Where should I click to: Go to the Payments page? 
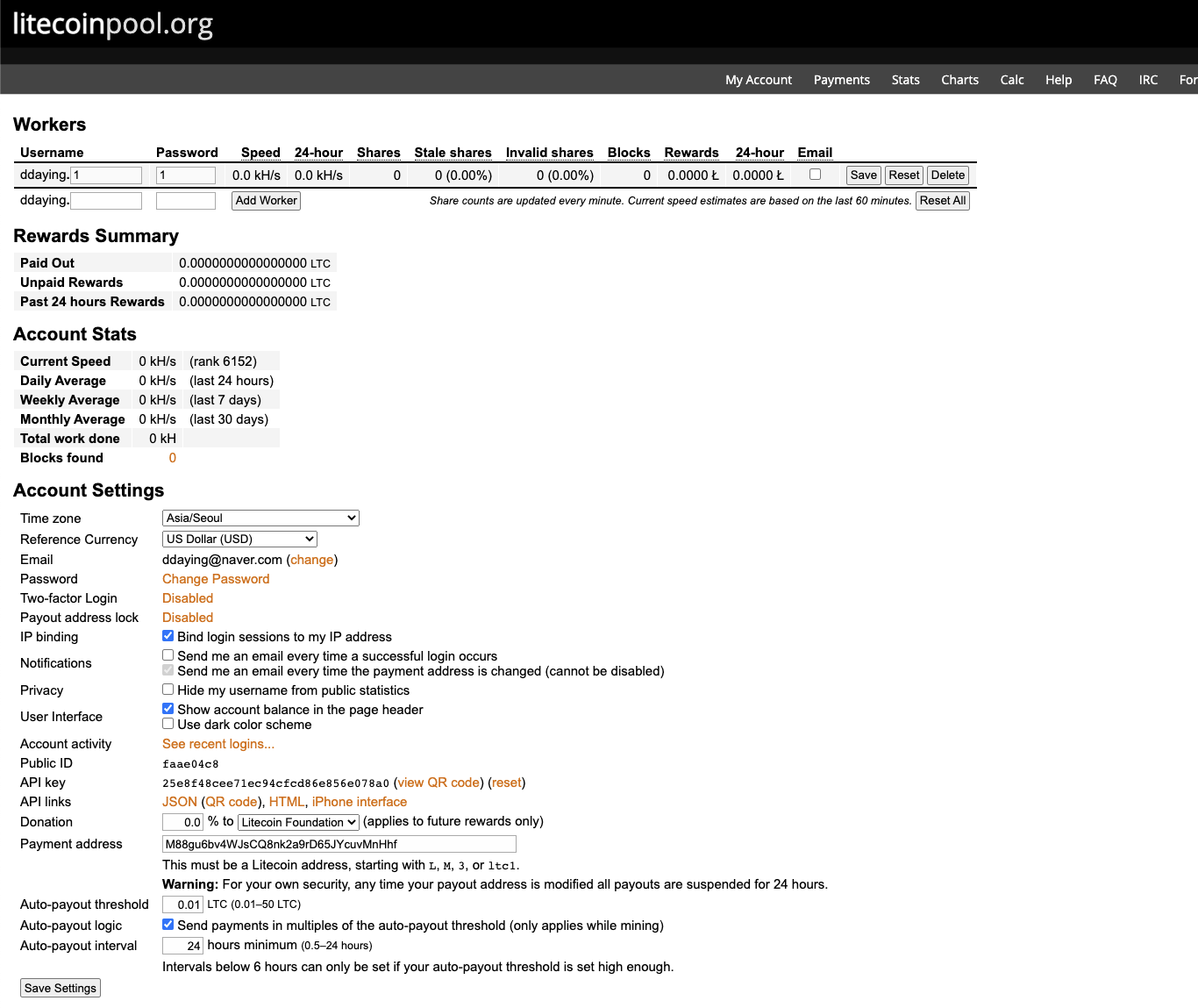tap(842, 80)
